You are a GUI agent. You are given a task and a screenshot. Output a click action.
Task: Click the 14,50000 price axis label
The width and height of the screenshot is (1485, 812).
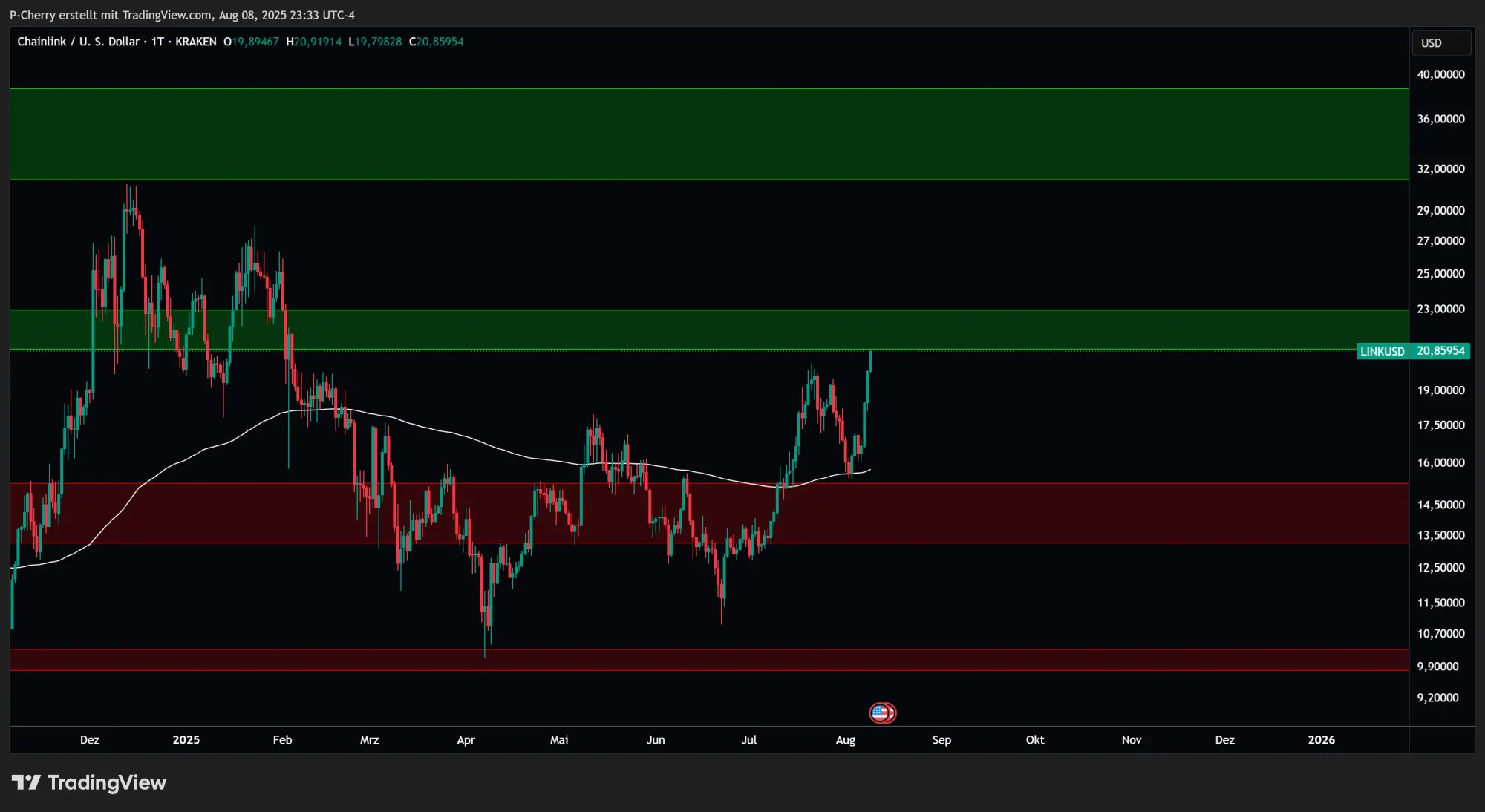tap(1440, 505)
